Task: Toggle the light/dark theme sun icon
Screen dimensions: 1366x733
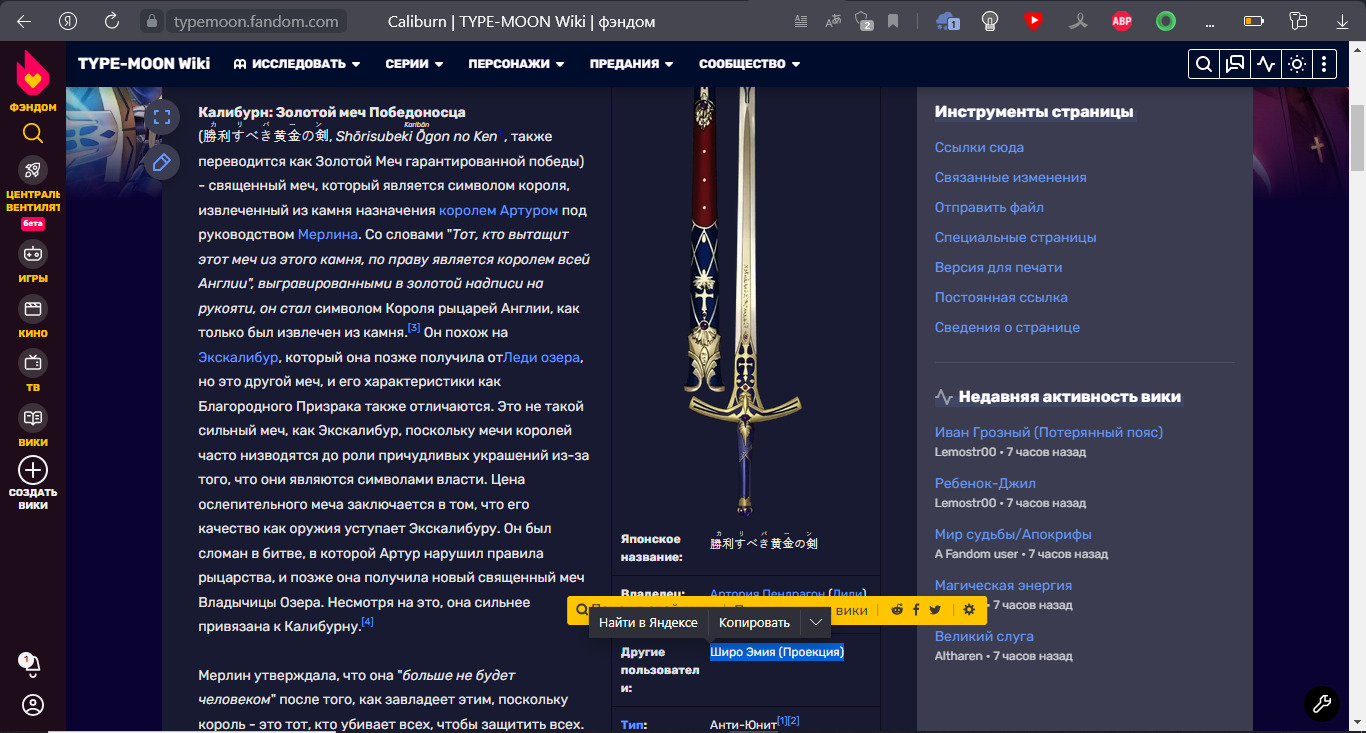Action: coord(1297,64)
